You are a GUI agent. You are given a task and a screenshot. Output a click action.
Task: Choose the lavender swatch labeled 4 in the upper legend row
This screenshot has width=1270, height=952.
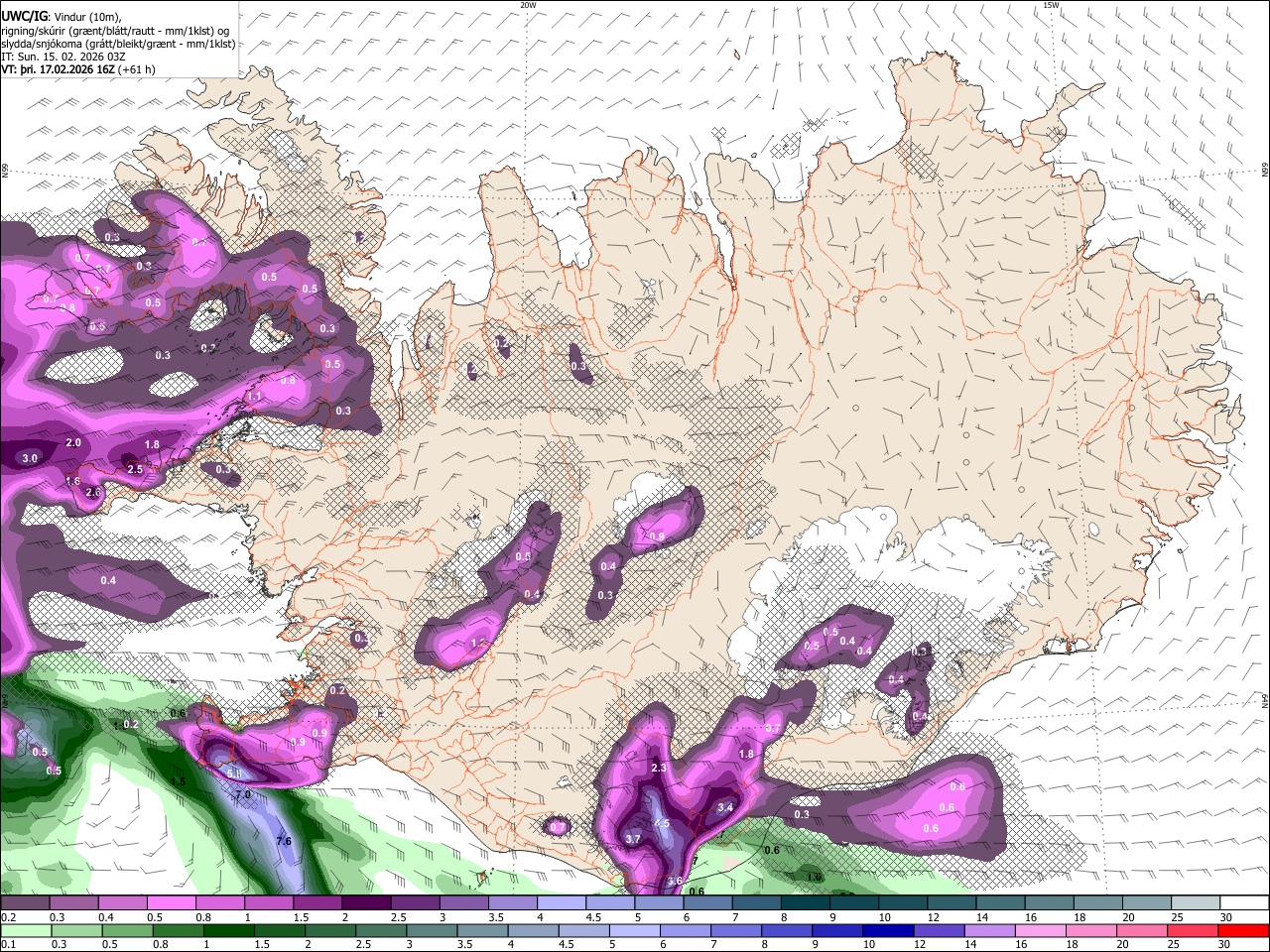pyautogui.click(x=561, y=903)
